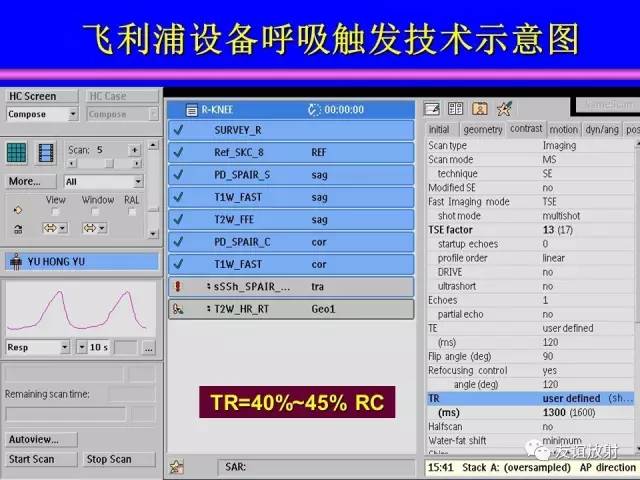Image resolution: width=640 pixels, height=480 pixels.
Task: Switch to the dyn/ang tab
Action: pyautogui.click(x=602, y=129)
